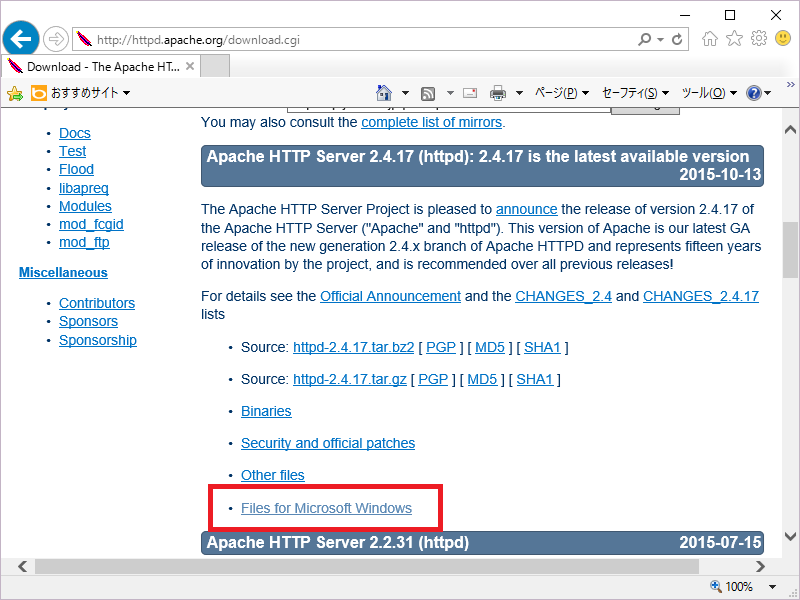Open the feeds dropdown arrow
Image resolution: width=800 pixels, height=600 pixels.
(x=450, y=93)
